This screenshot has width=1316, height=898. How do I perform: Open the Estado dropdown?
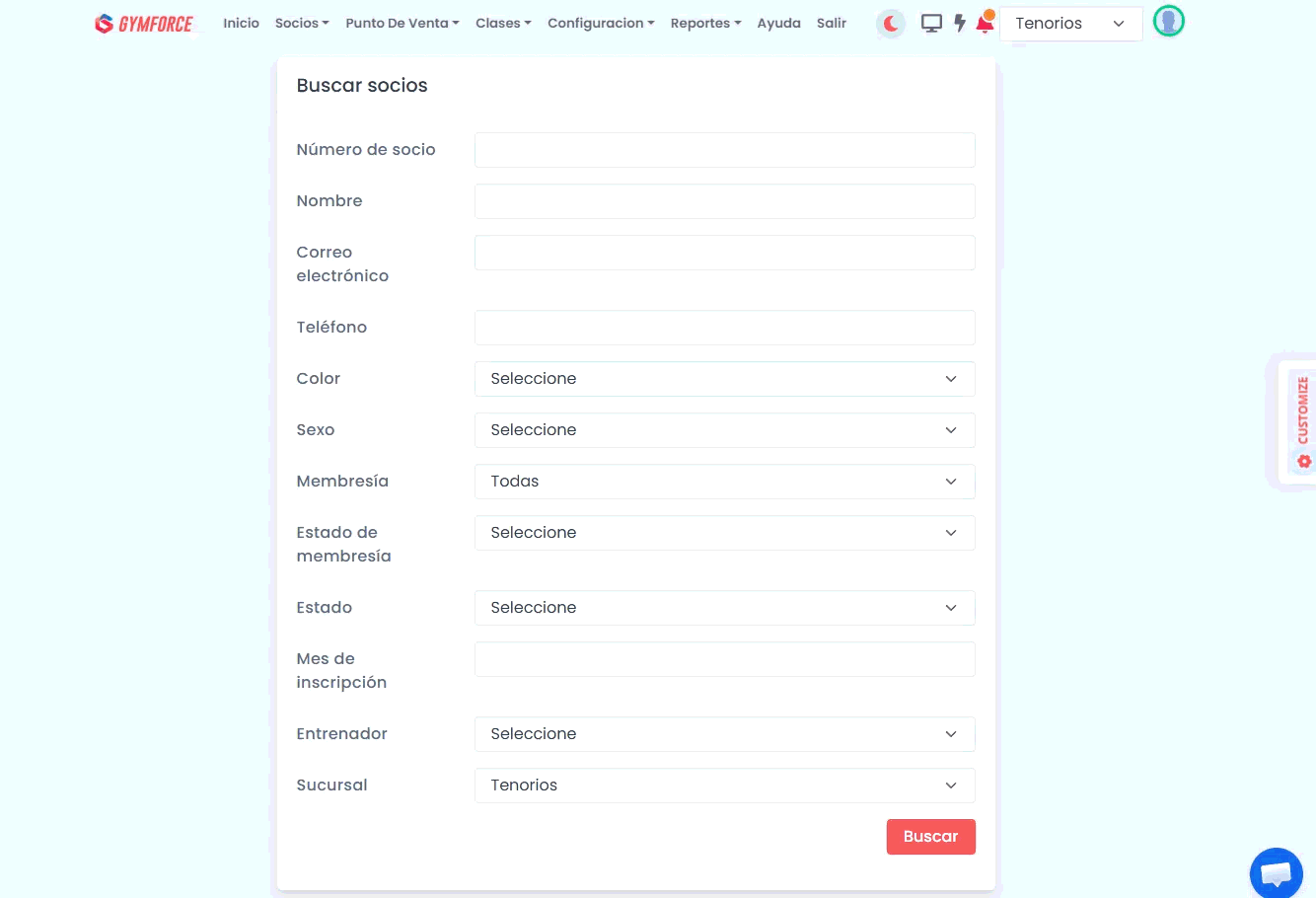coord(725,608)
